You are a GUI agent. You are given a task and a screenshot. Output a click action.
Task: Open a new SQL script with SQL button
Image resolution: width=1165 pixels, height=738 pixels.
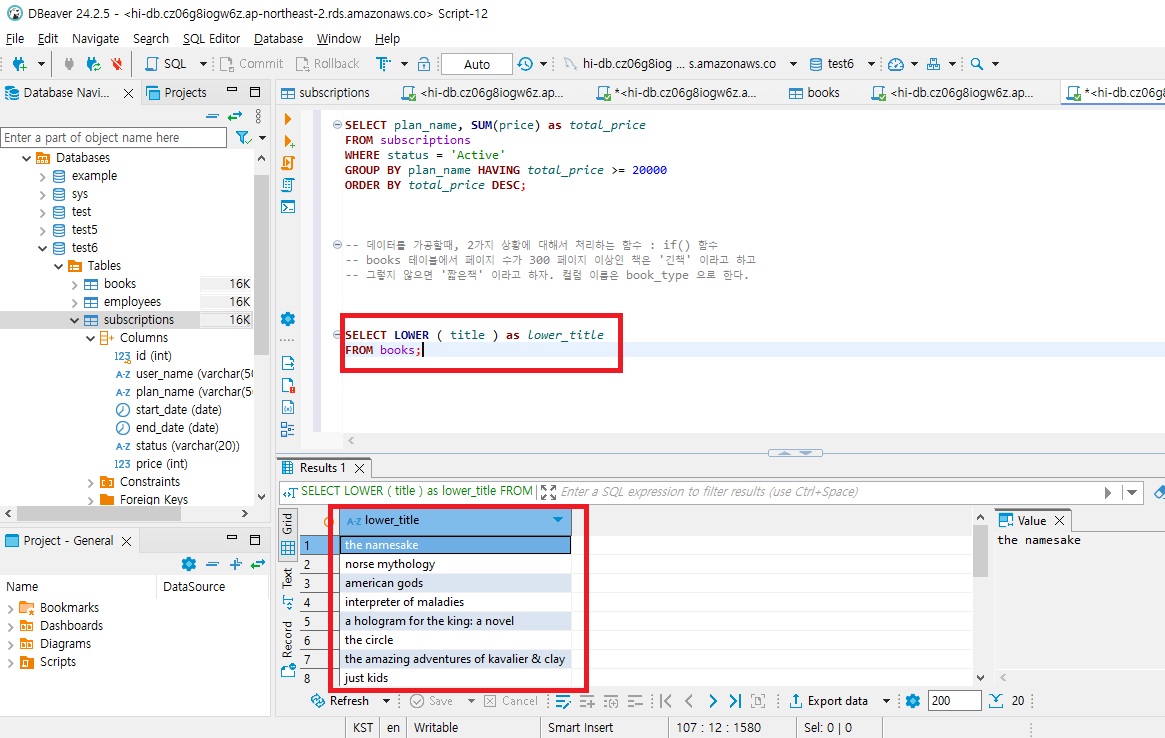tap(166, 64)
